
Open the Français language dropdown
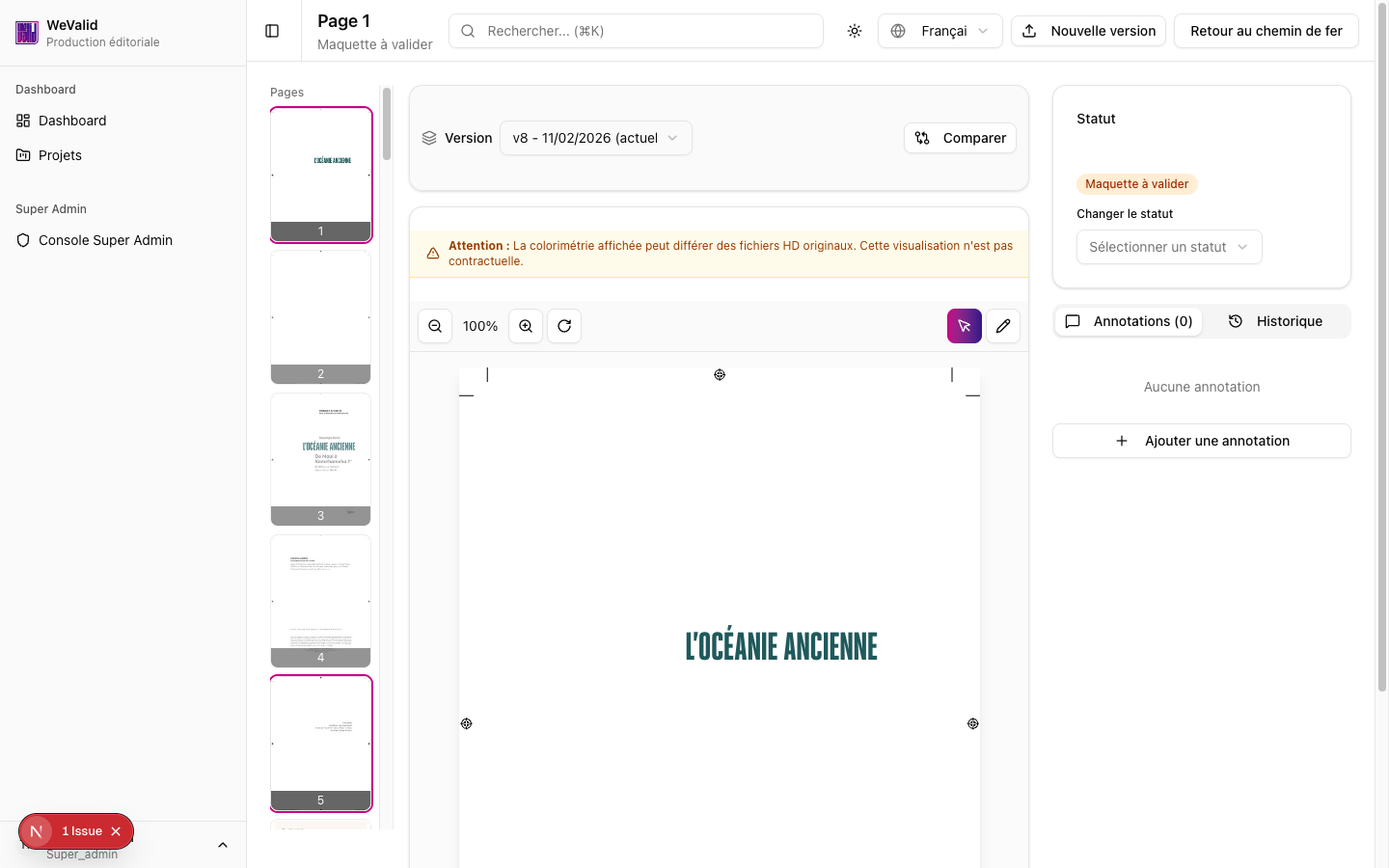point(940,30)
